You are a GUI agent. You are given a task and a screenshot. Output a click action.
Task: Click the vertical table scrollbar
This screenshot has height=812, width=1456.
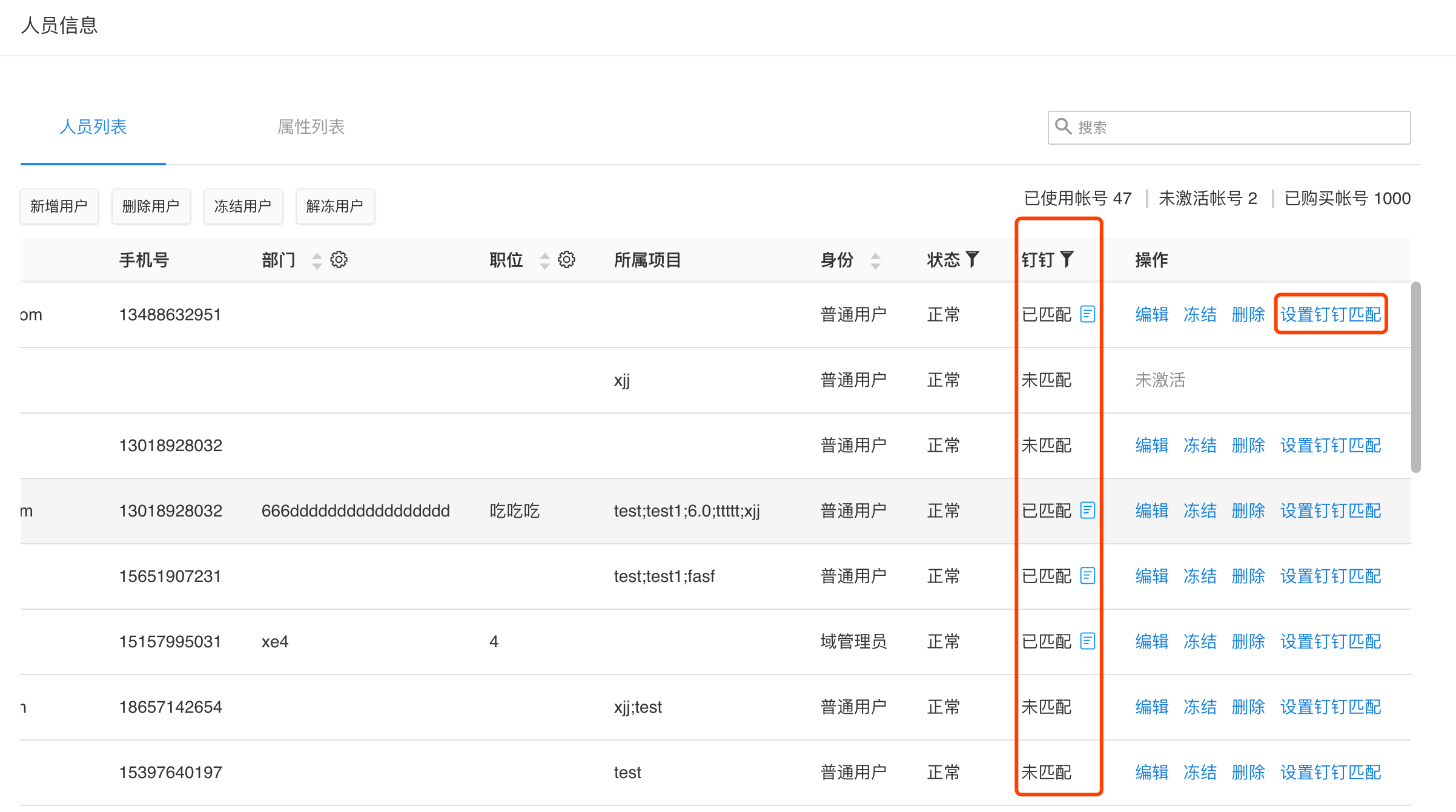[1415, 375]
